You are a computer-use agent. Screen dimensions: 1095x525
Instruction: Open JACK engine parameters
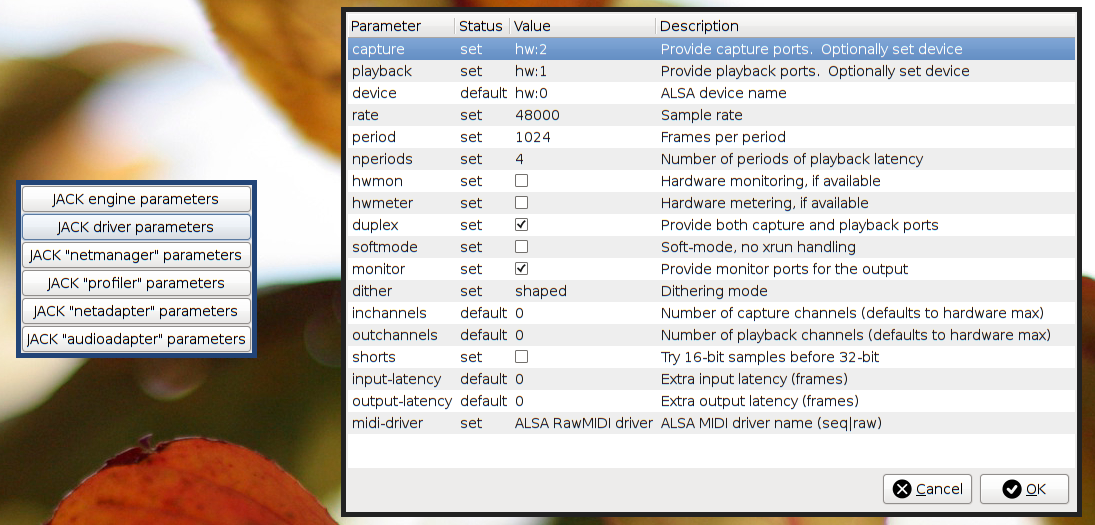point(136,199)
